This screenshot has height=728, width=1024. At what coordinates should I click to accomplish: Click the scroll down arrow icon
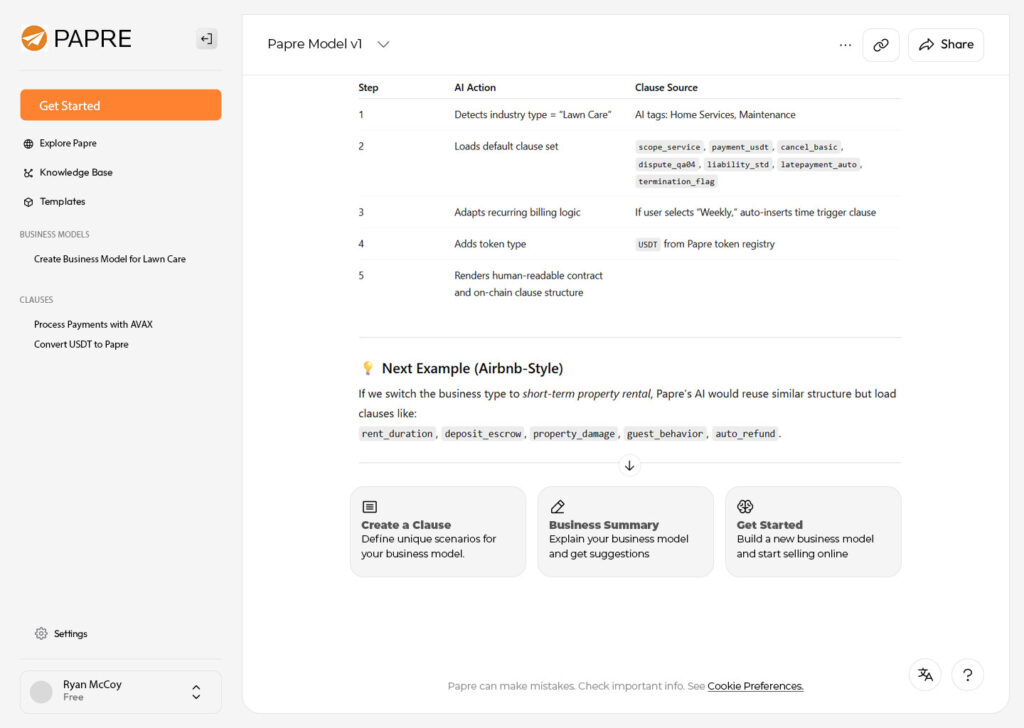pyautogui.click(x=629, y=465)
